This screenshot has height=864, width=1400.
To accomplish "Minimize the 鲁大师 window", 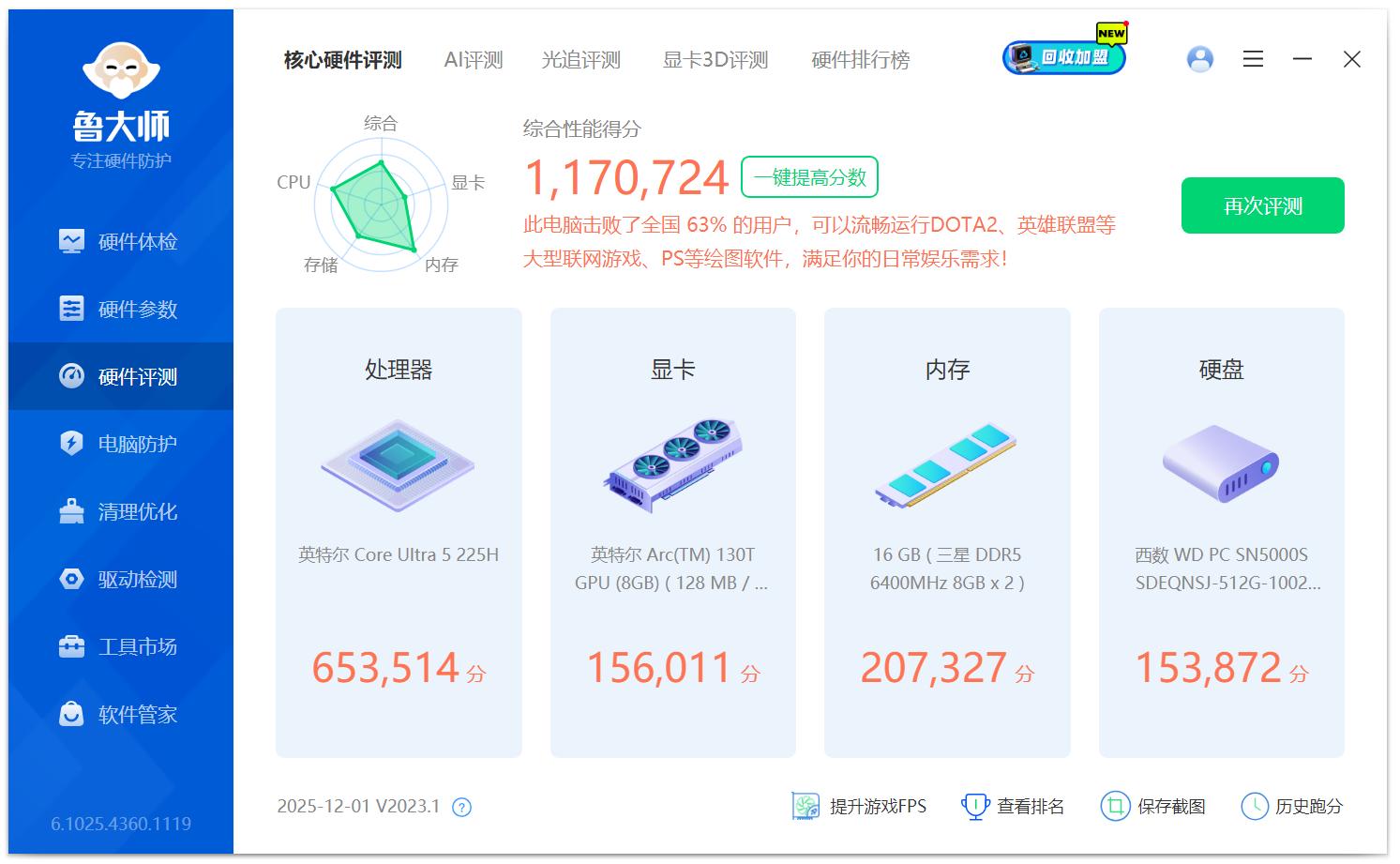I will pyautogui.click(x=1302, y=59).
